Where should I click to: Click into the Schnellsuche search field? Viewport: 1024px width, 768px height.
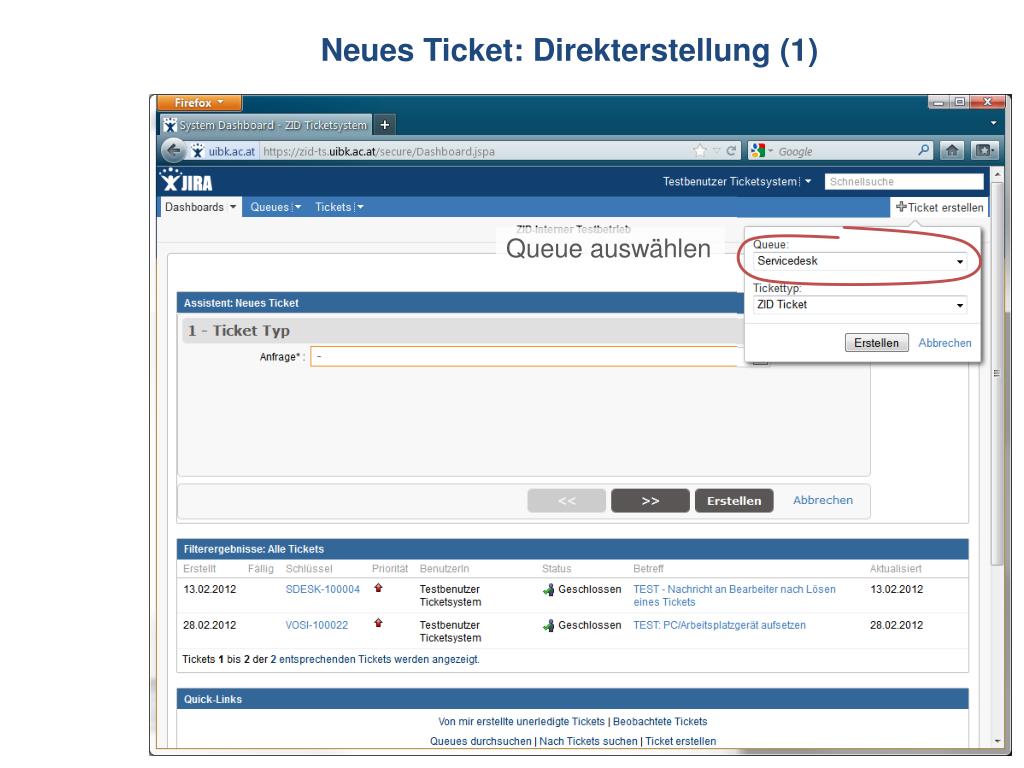pyautogui.click(x=904, y=182)
